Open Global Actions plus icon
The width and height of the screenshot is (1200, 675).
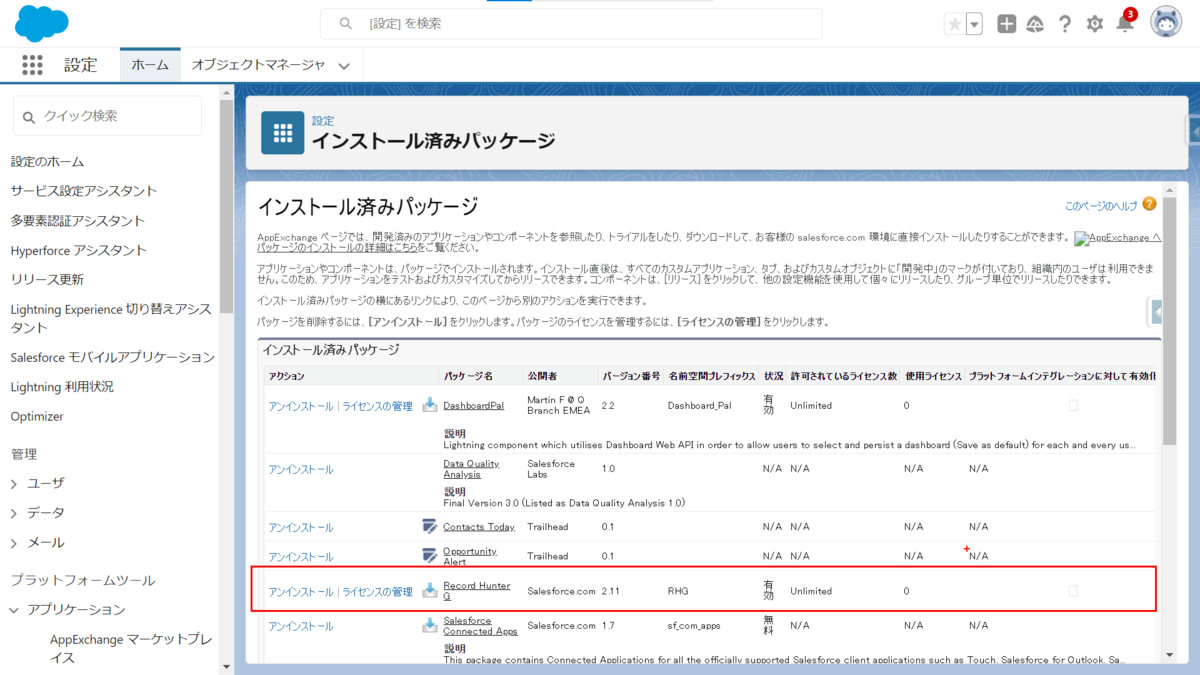1006,24
